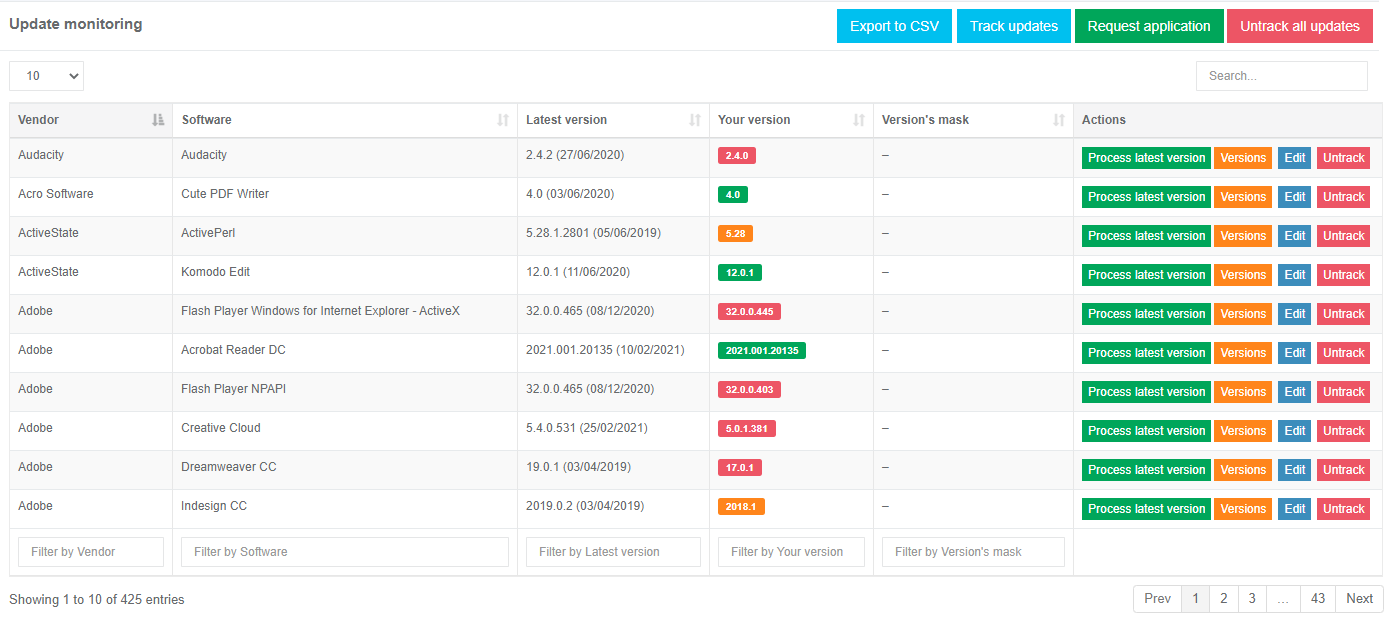Image resolution: width=1393 pixels, height=628 pixels.
Task: Open Request application
Action: (1148, 26)
